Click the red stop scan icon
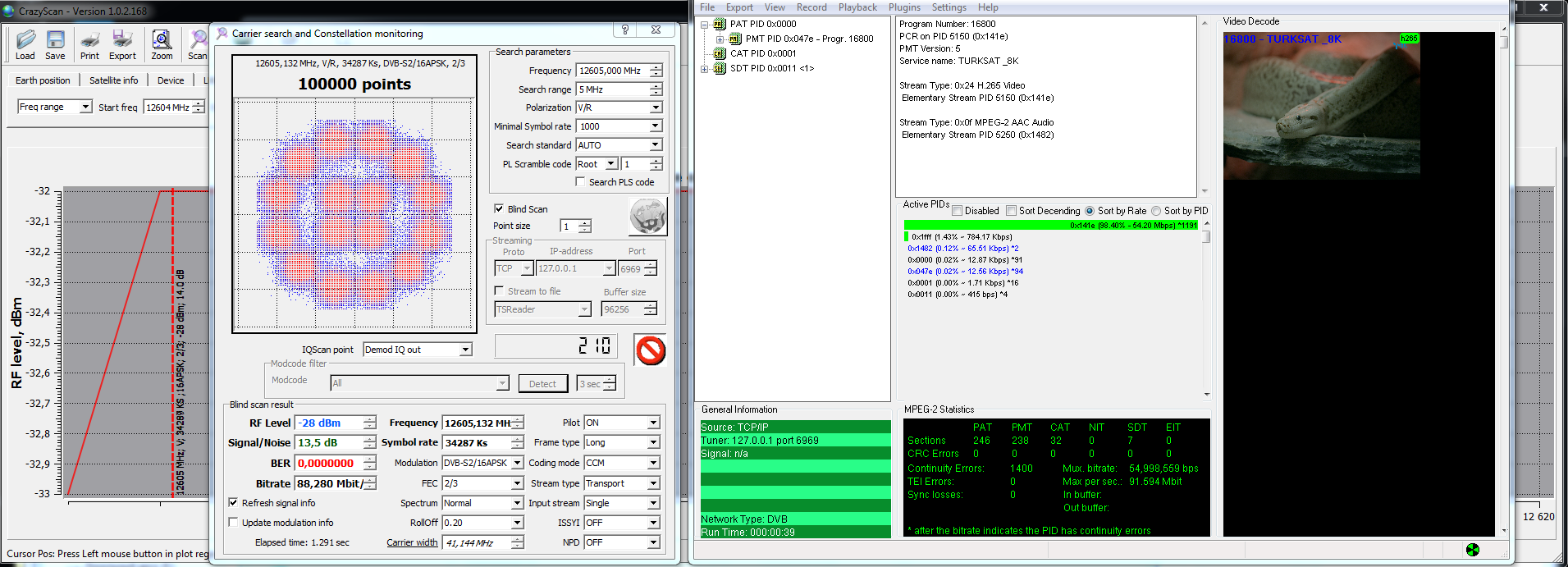The width and height of the screenshot is (1568, 567). [651, 350]
